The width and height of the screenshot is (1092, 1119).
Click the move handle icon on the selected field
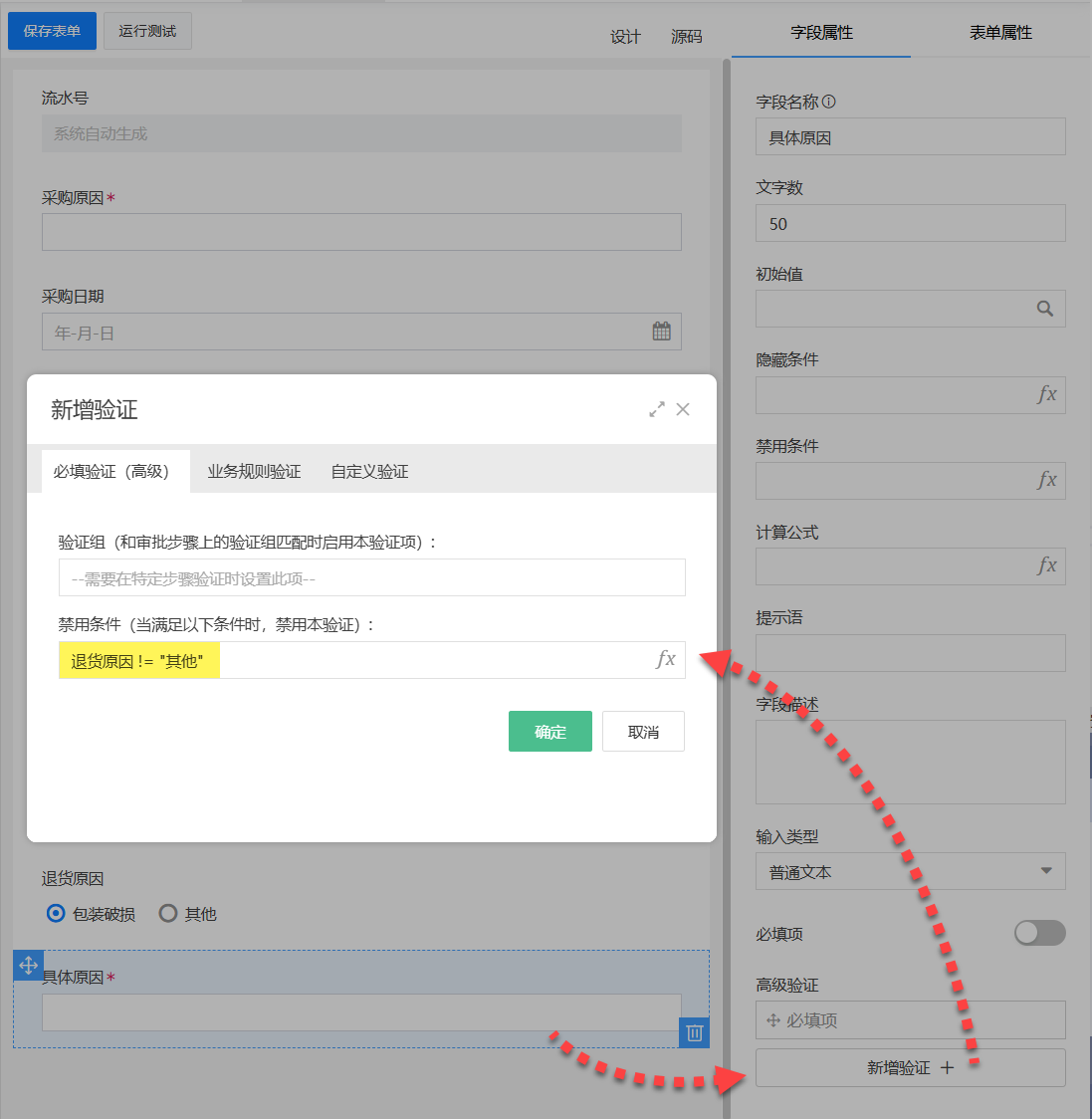[x=28, y=965]
